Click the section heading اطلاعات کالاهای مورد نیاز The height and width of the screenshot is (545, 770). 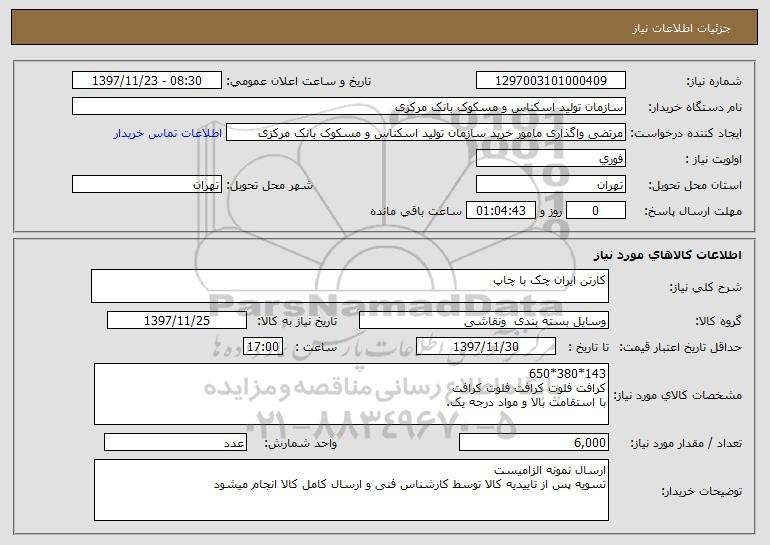point(667,254)
